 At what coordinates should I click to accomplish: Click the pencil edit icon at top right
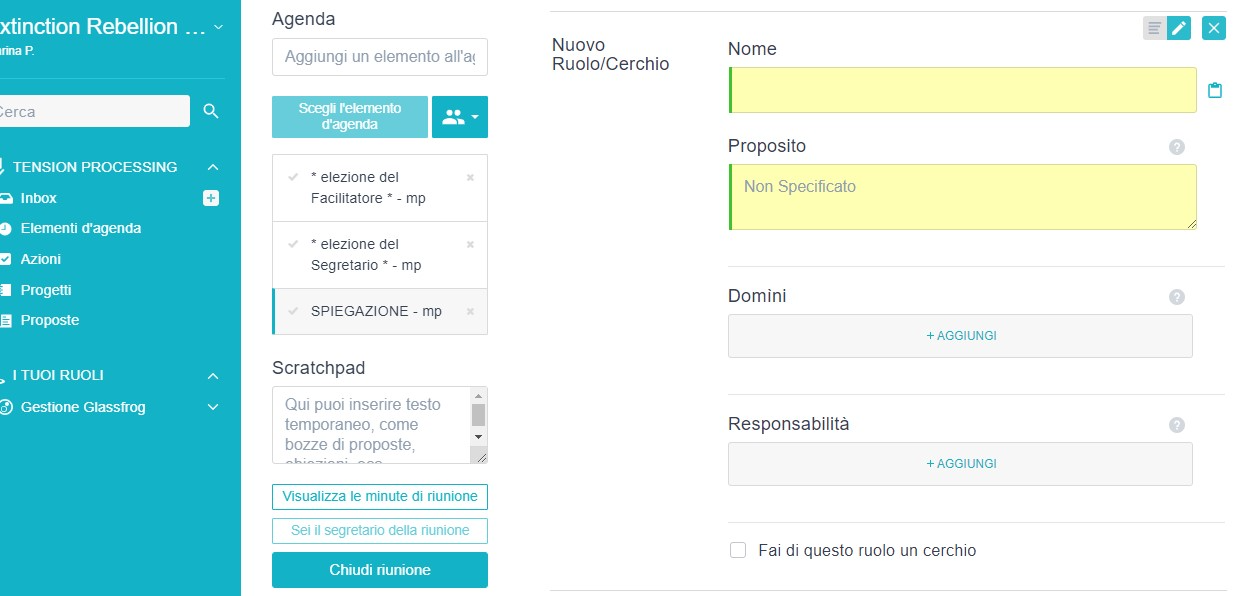1180,28
